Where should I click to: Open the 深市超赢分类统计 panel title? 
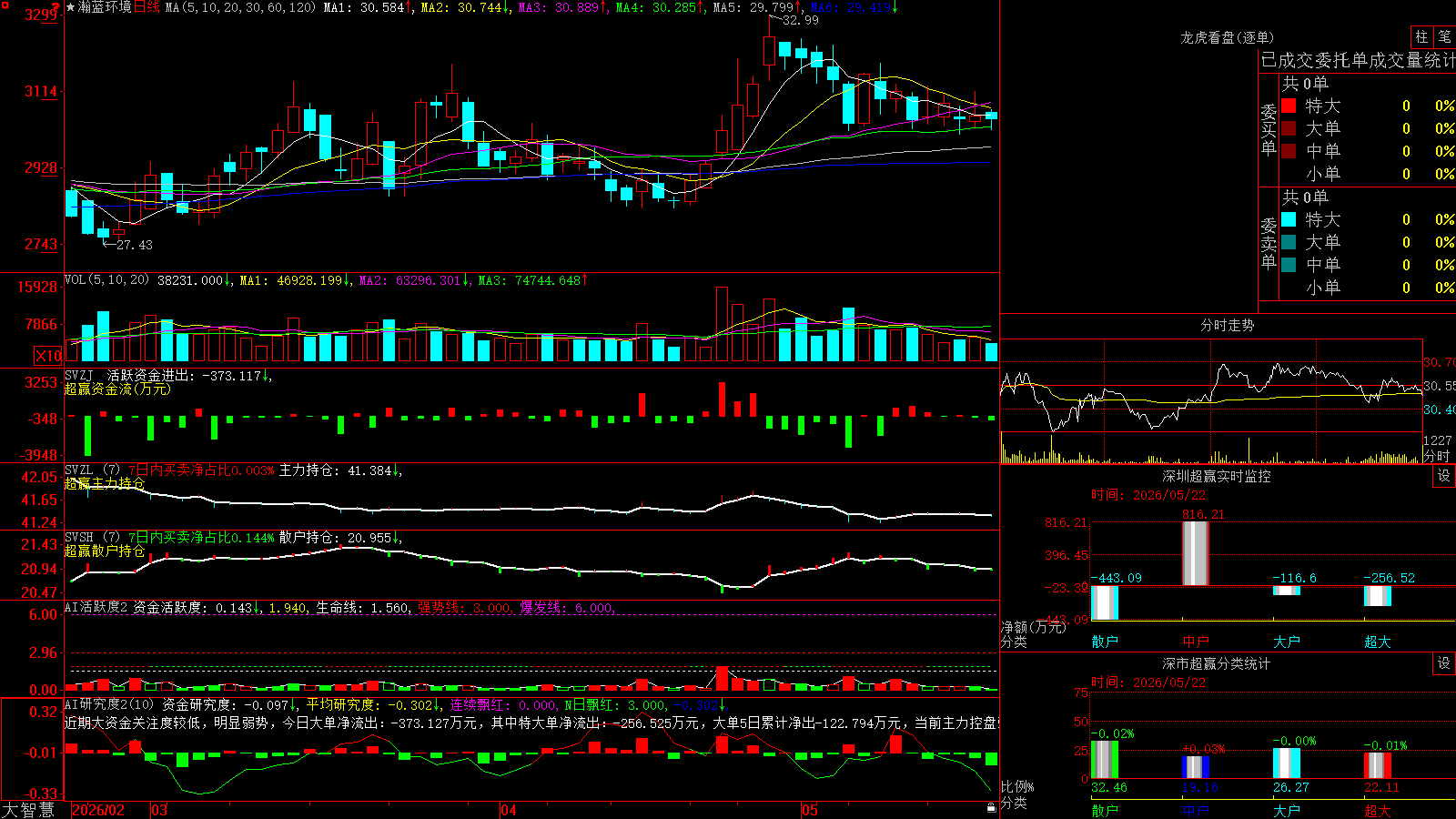[x=1216, y=663]
